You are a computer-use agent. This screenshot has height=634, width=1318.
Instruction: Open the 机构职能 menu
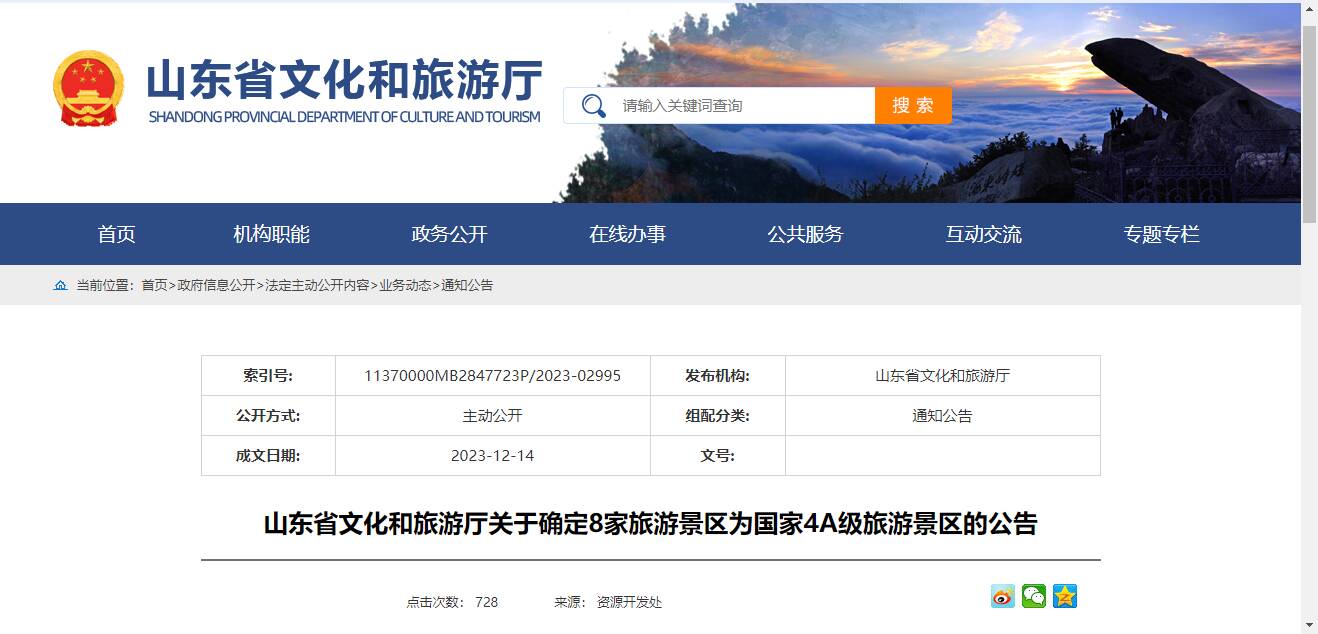(x=271, y=234)
